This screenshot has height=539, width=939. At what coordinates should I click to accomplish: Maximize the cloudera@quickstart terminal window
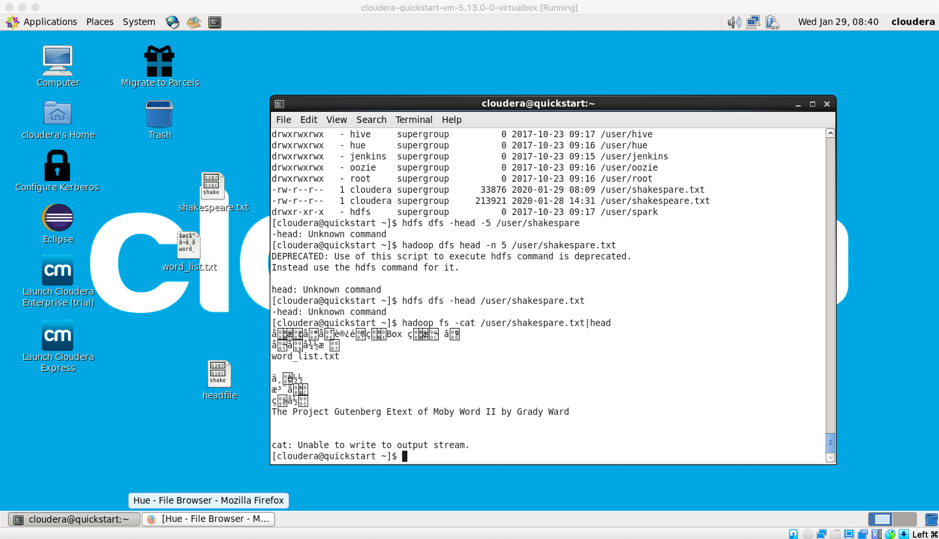pyautogui.click(x=812, y=104)
